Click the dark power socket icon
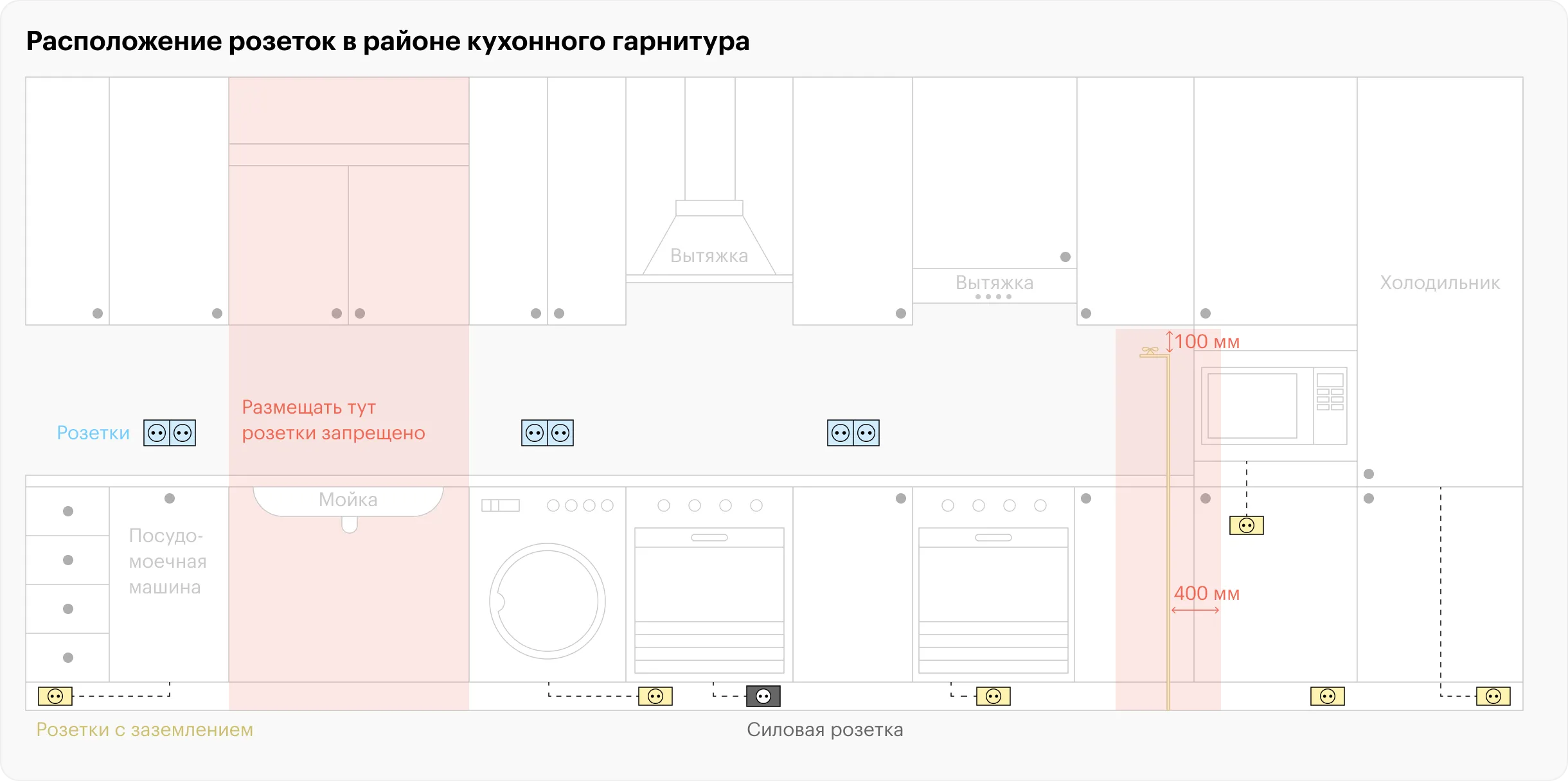Screen dimensions: 1568x781 pos(763,696)
